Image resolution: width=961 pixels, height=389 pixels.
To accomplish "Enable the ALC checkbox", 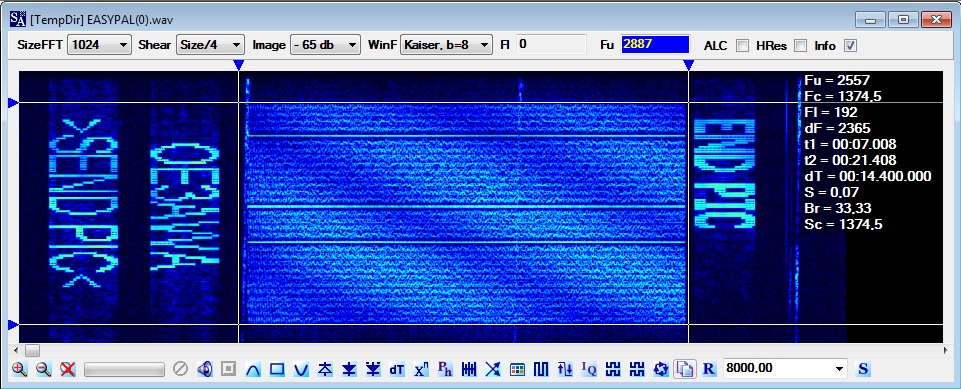I will click(742, 45).
